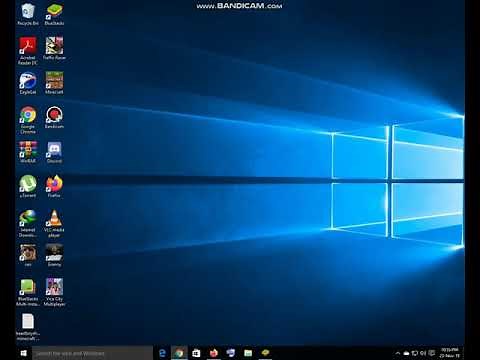This screenshot has height=360, width=480.
Task: Open Google Chrome desktop shortcut
Action: [x=28, y=120]
